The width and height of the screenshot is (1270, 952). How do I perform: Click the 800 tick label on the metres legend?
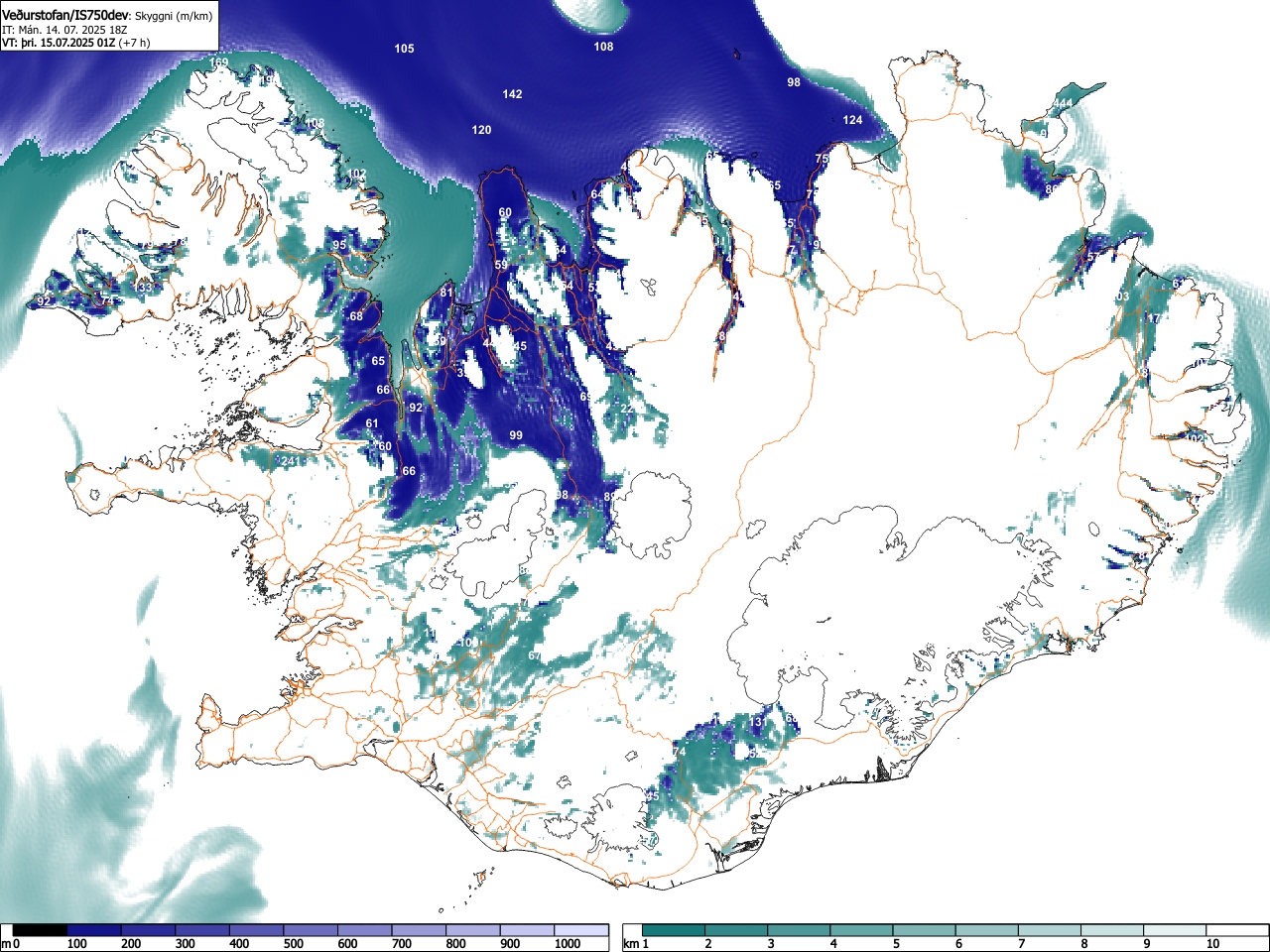click(455, 944)
